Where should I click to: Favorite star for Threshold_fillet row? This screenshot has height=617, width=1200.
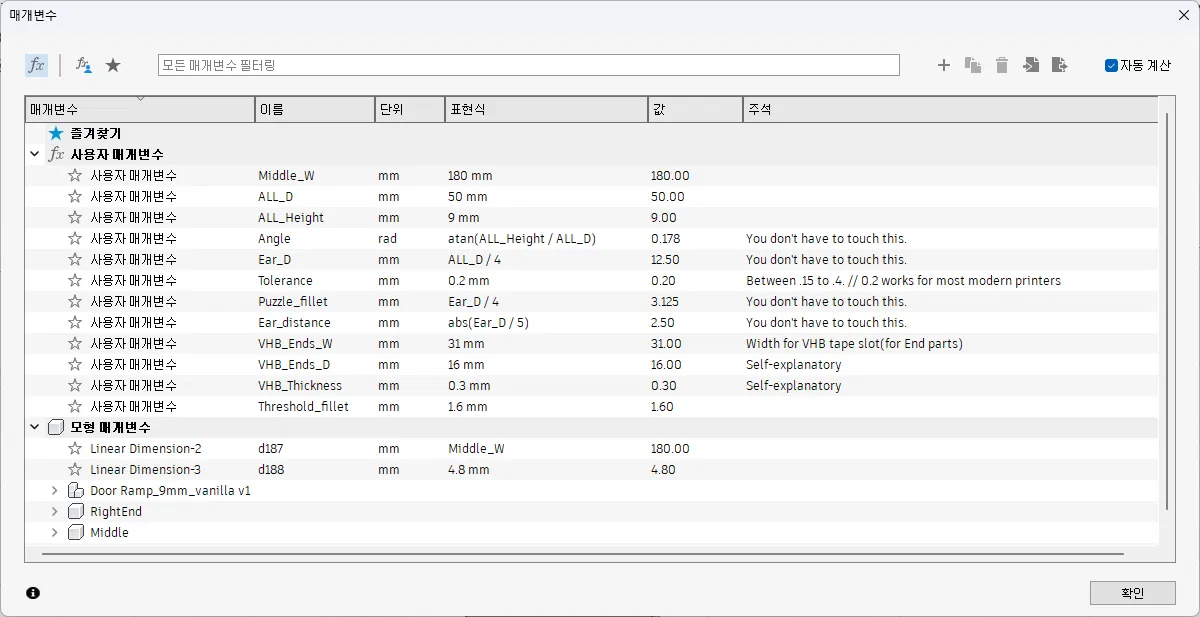(75, 407)
